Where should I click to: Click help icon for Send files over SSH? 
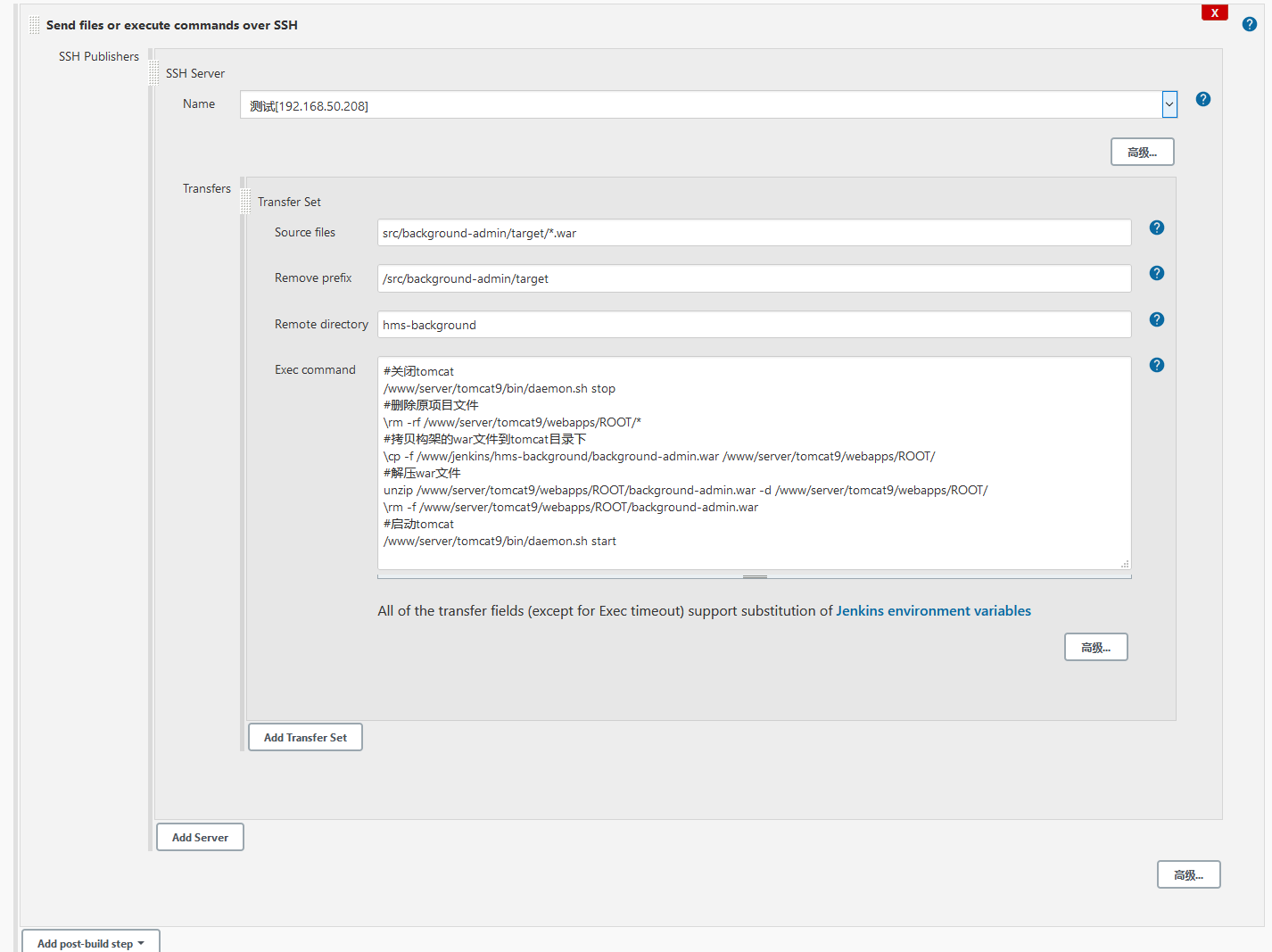1249,24
